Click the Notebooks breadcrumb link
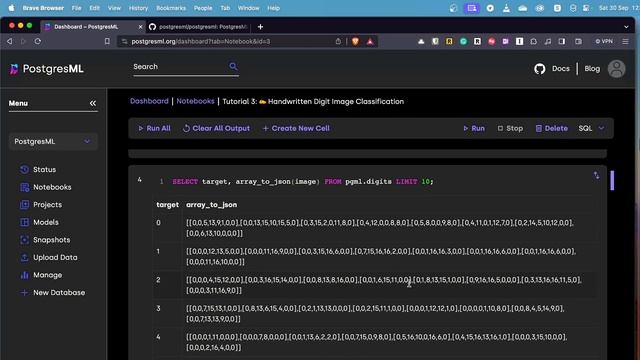The image size is (640, 360). pos(195,101)
